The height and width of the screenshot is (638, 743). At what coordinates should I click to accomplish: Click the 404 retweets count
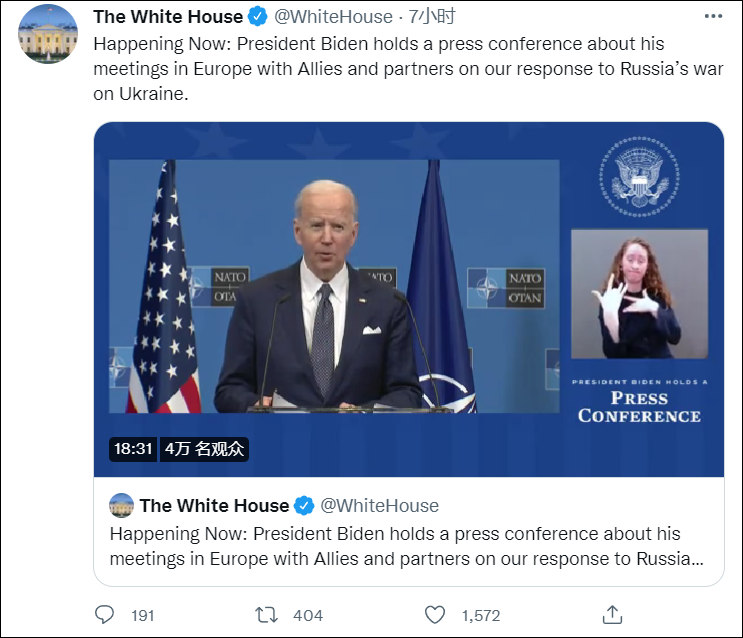click(308, 615)
